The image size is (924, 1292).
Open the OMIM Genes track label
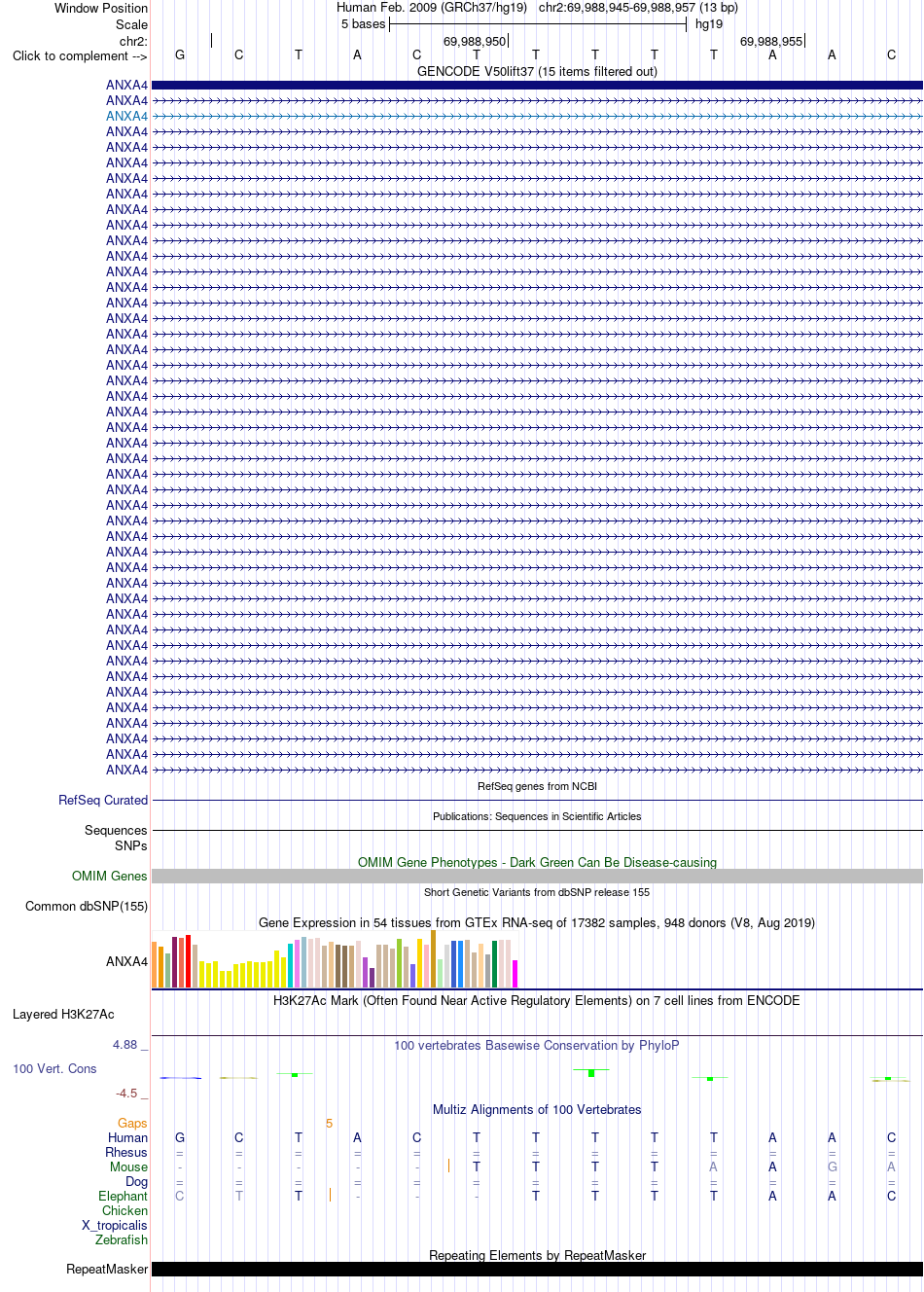tap(110, 876)
